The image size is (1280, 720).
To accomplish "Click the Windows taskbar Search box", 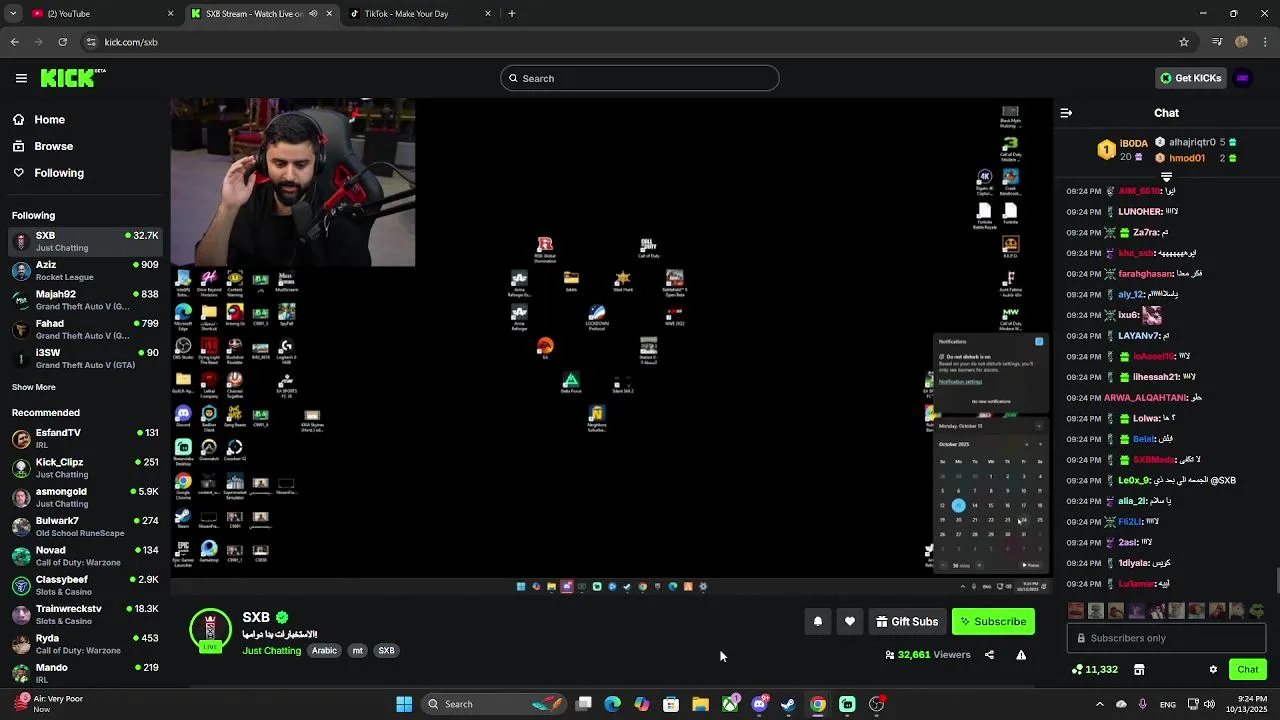I will point(494,704).
